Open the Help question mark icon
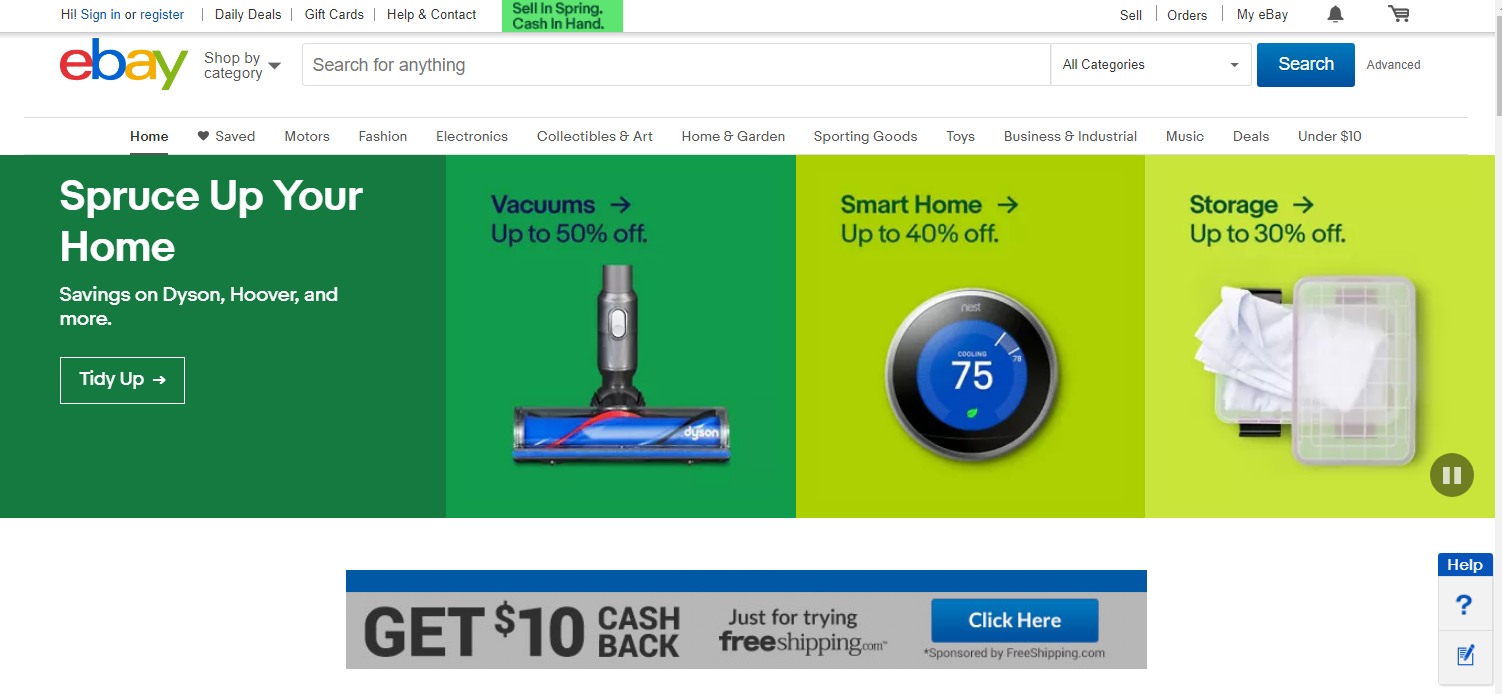 1464,604
